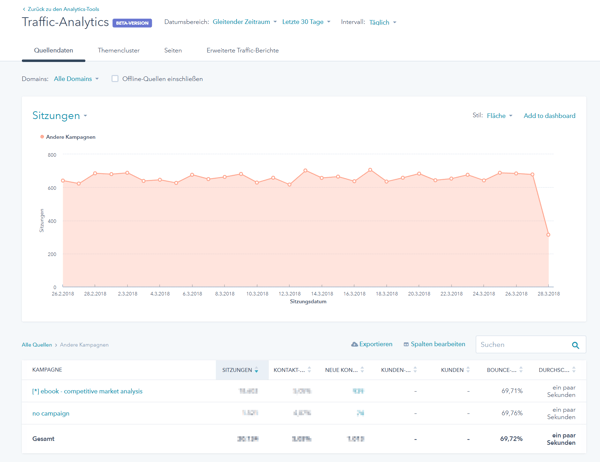Open the no campaign link
Viewport: 600px width, 462px height.
(51, 413)
